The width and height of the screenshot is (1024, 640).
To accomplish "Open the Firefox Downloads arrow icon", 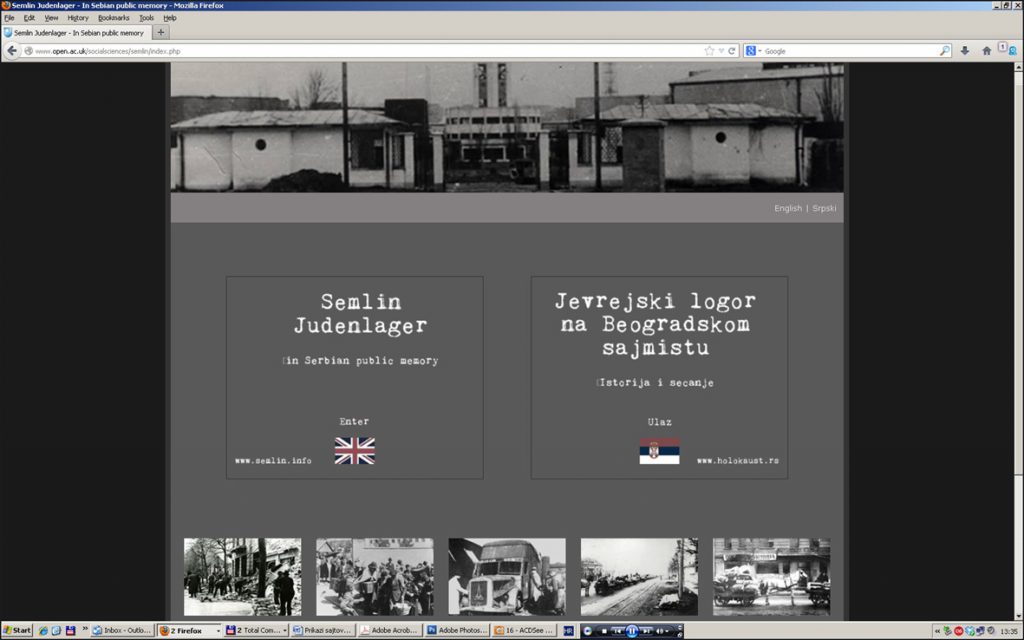I will pyautogui.click(x=965, y=51).
